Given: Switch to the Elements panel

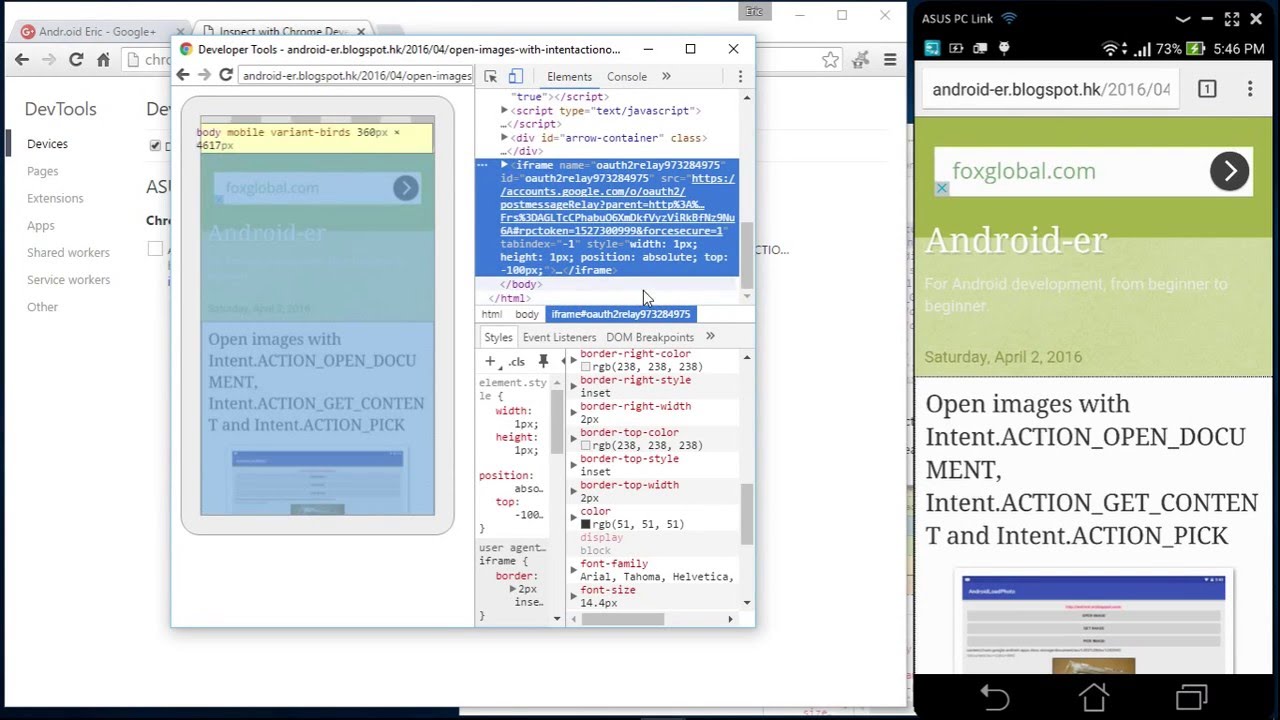Looking at the screenshot, I should [569, 76].
